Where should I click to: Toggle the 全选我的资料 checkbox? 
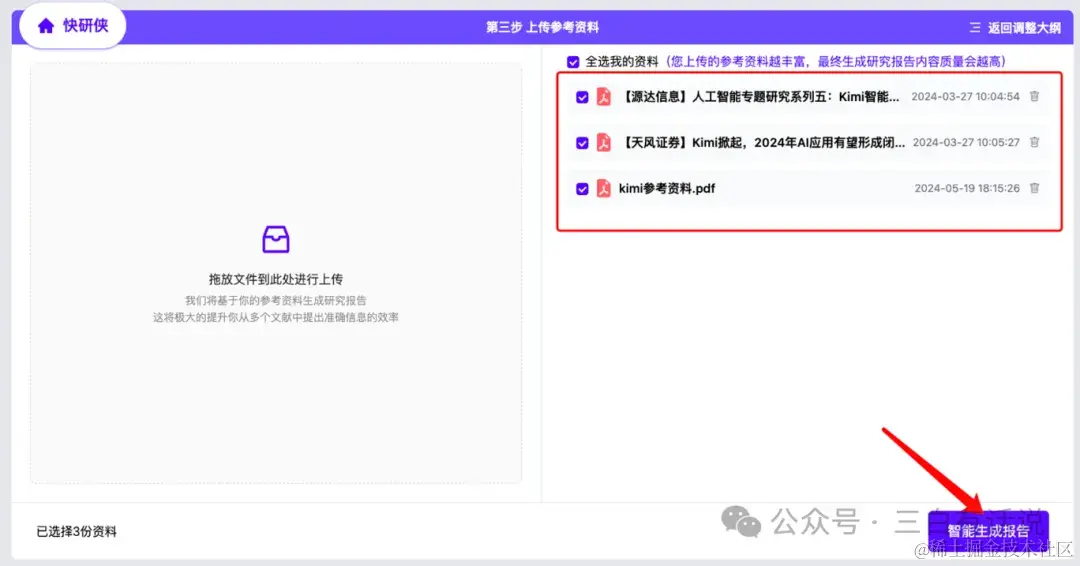pyautogui.click(x=573, y=62)
